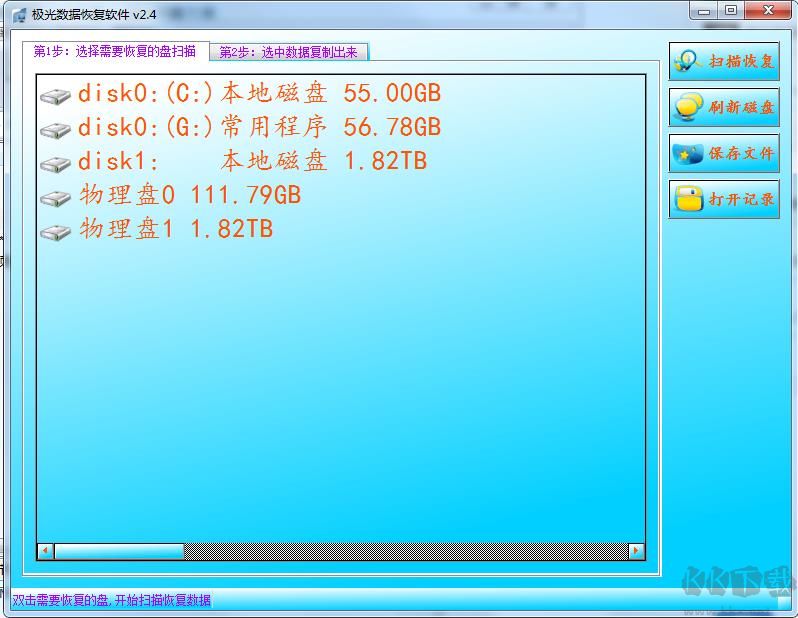Click the drive icon beside disk0 (C:)
798x618 pixels.
pyautogui.click(x=55, y=96)
